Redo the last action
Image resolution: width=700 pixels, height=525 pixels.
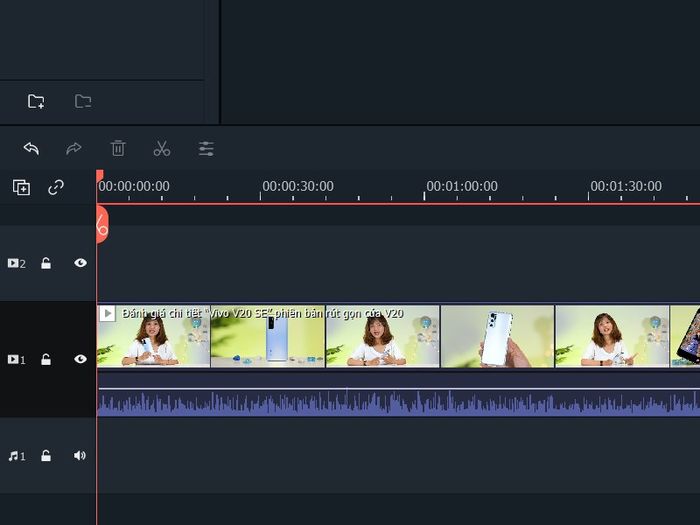[74, 148]
